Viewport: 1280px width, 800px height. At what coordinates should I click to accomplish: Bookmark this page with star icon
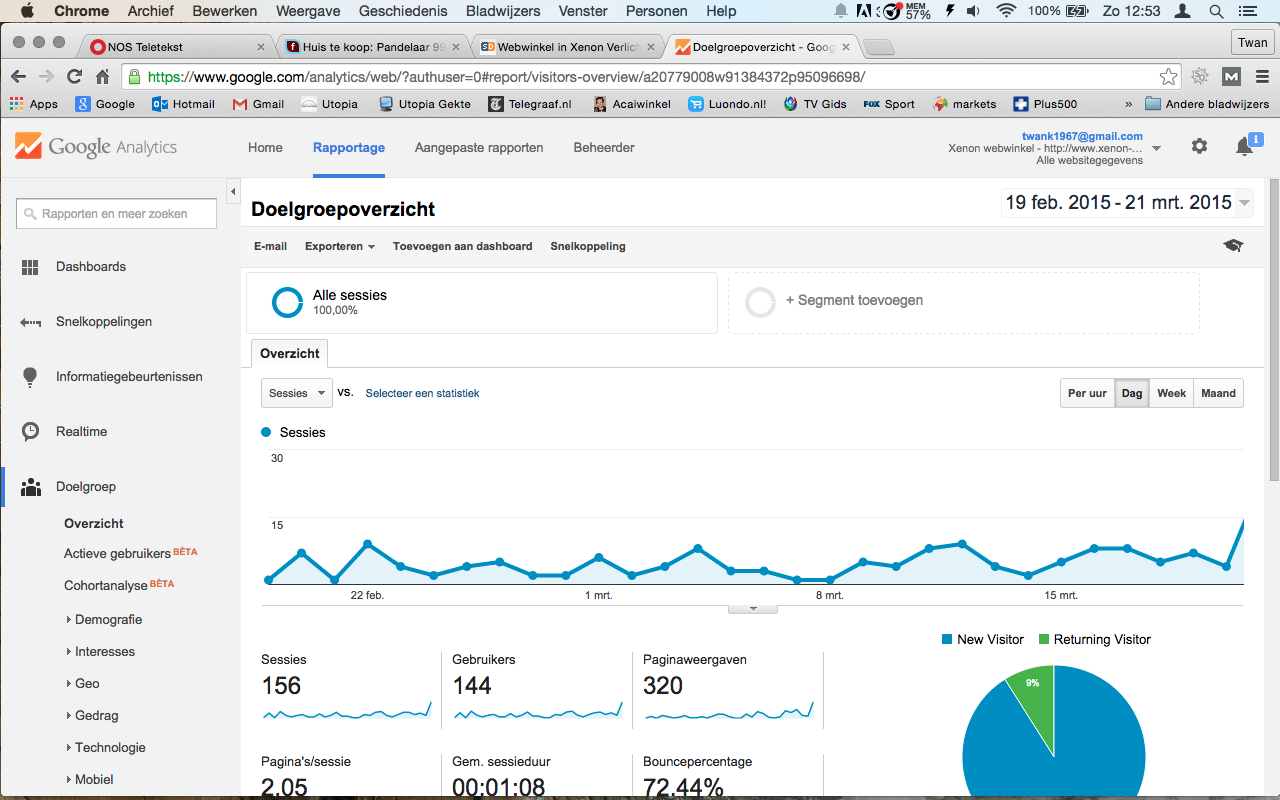tap(1168, 77)
